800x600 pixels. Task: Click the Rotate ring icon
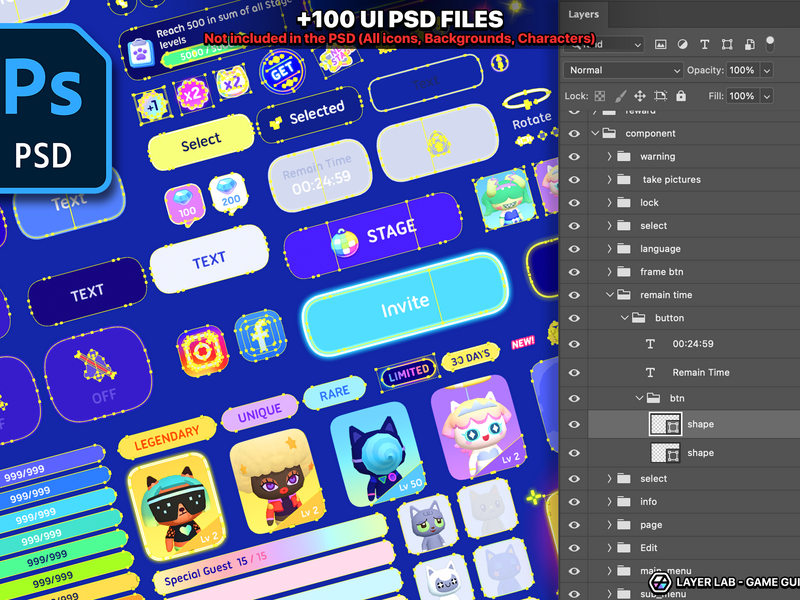pyautogui.click(x=527, y=99)
